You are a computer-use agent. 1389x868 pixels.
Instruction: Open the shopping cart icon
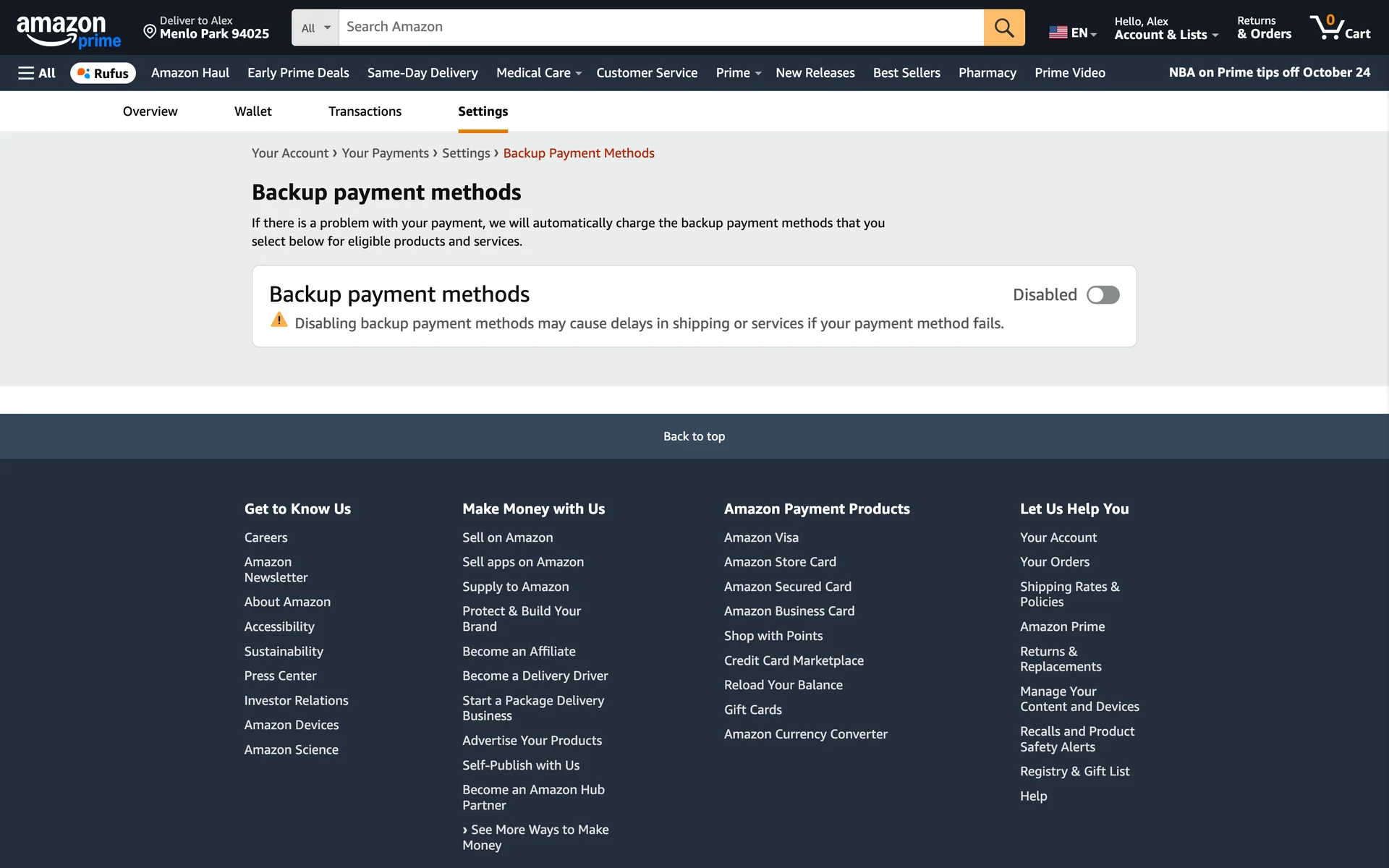1339,27
